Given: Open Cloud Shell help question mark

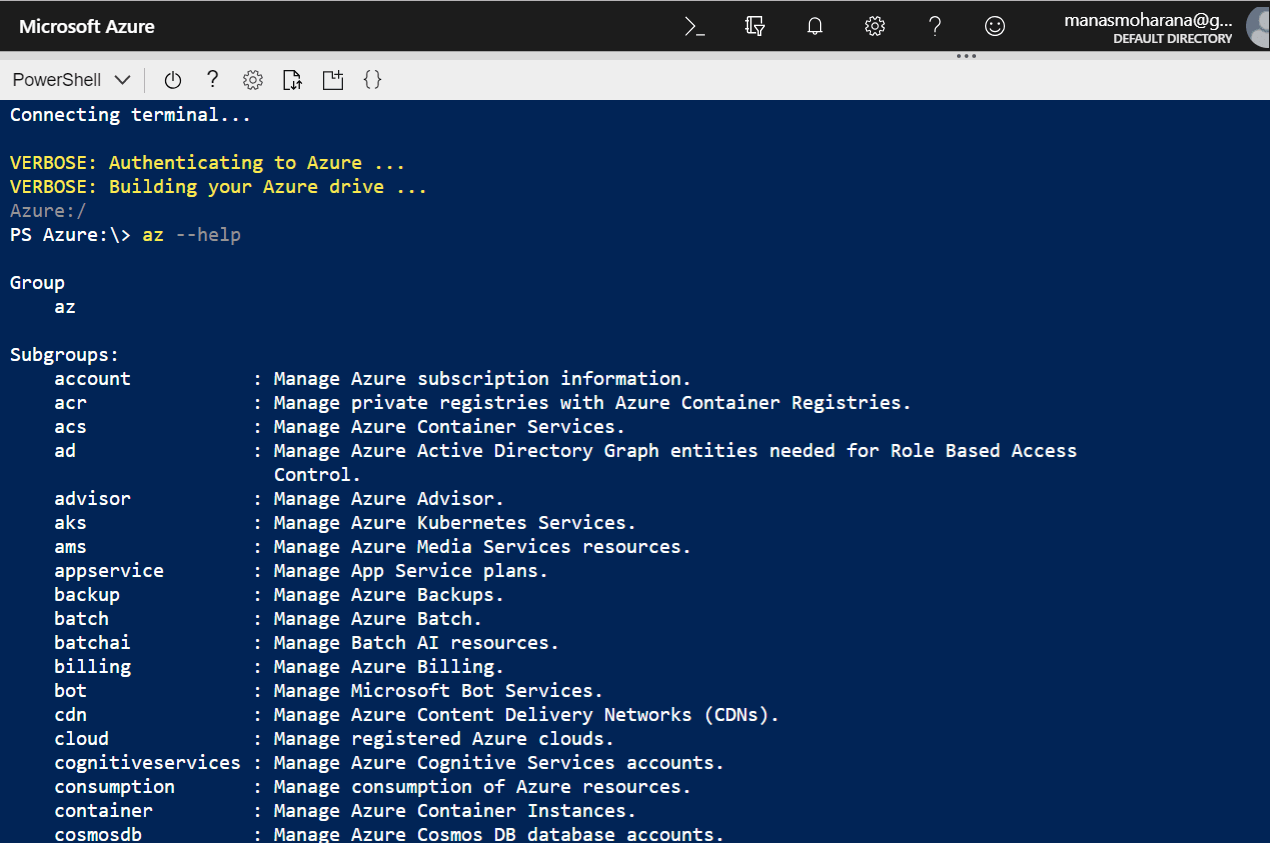Looking at the screenshot, I should coord(212,80).
